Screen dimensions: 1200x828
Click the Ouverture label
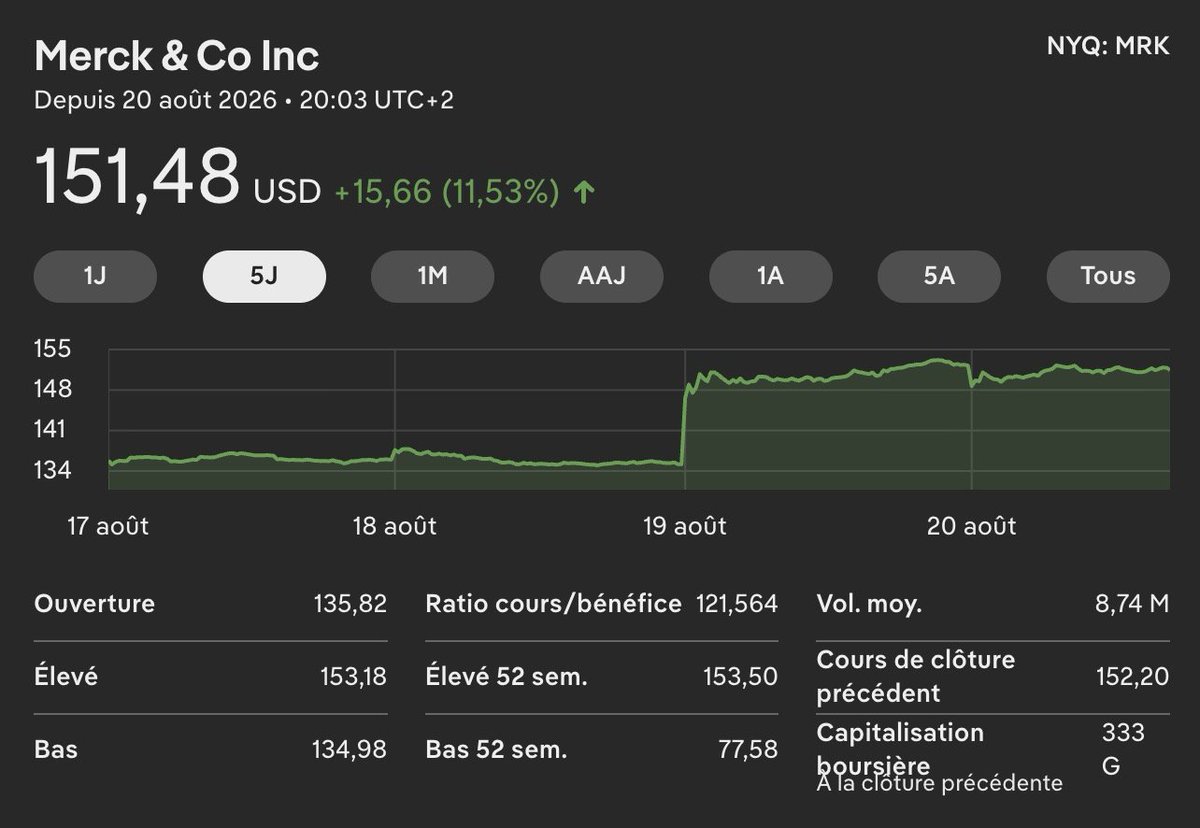click(95, 604)
